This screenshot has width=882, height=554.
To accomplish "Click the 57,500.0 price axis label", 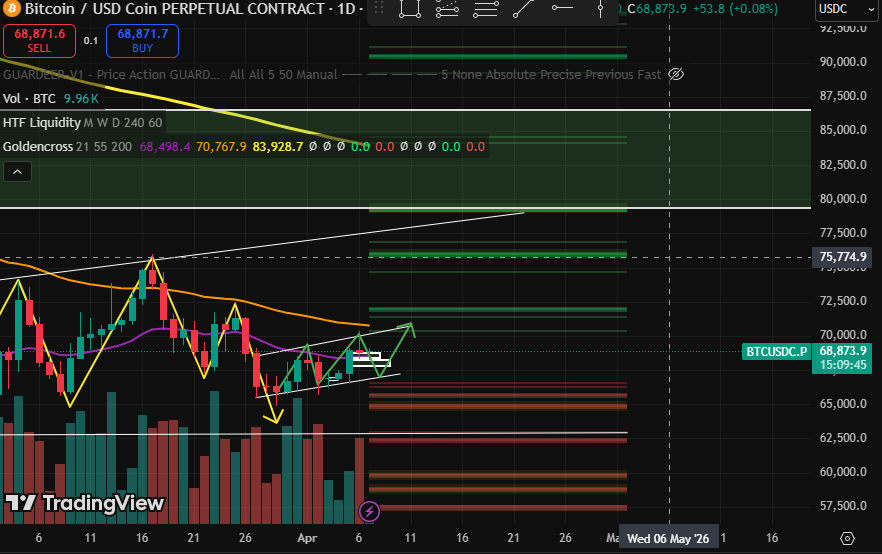I will click(x=843, y=506).
